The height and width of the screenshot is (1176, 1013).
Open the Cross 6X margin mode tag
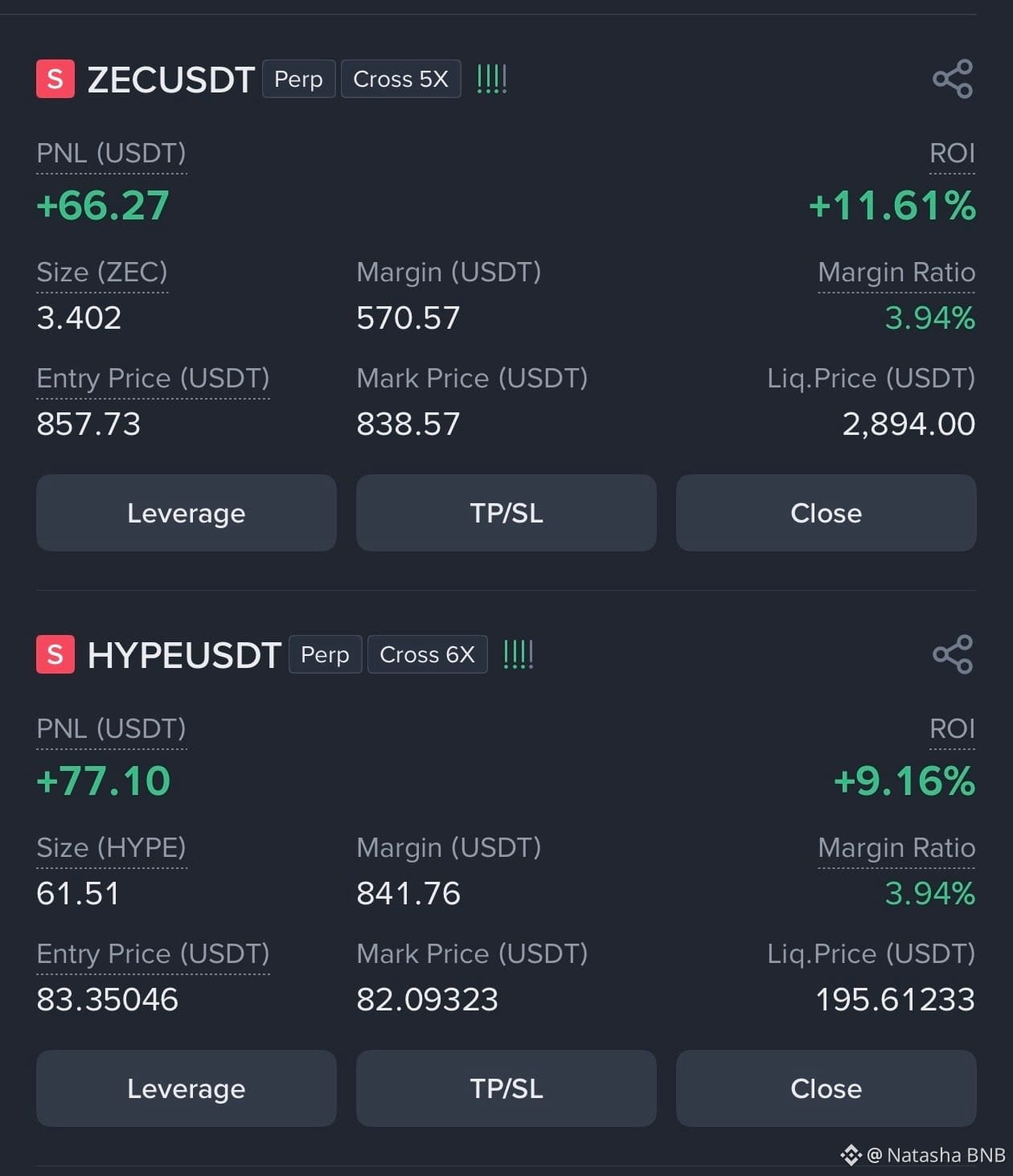pyautogui.click(x=427, y=654)
